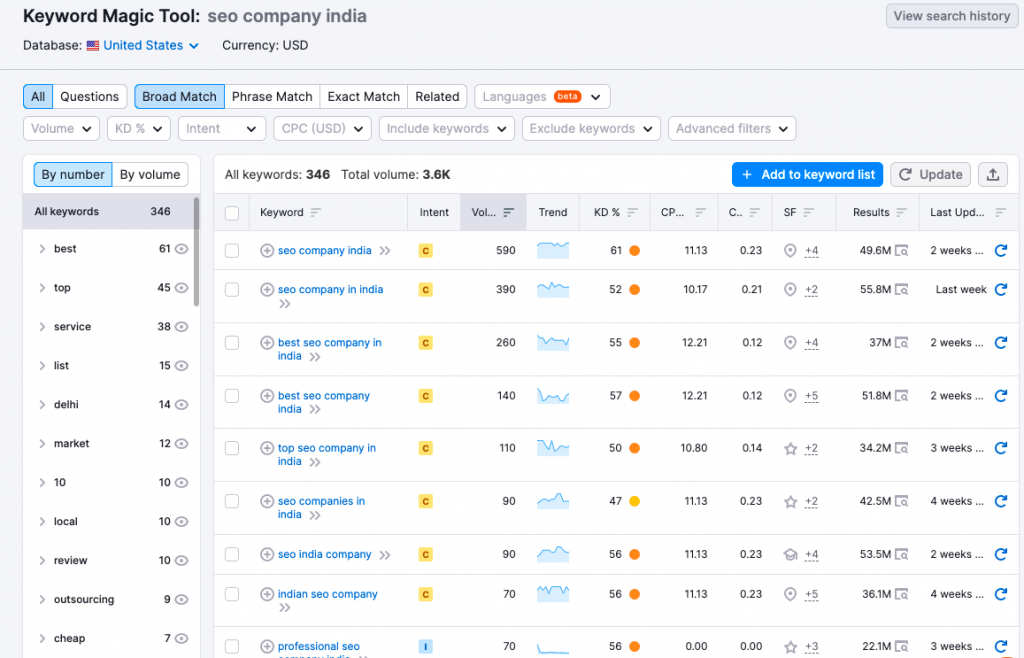Expand the 'best' keyword group in sidebar
Viewport: 1024px width, 658px height.
40,248
